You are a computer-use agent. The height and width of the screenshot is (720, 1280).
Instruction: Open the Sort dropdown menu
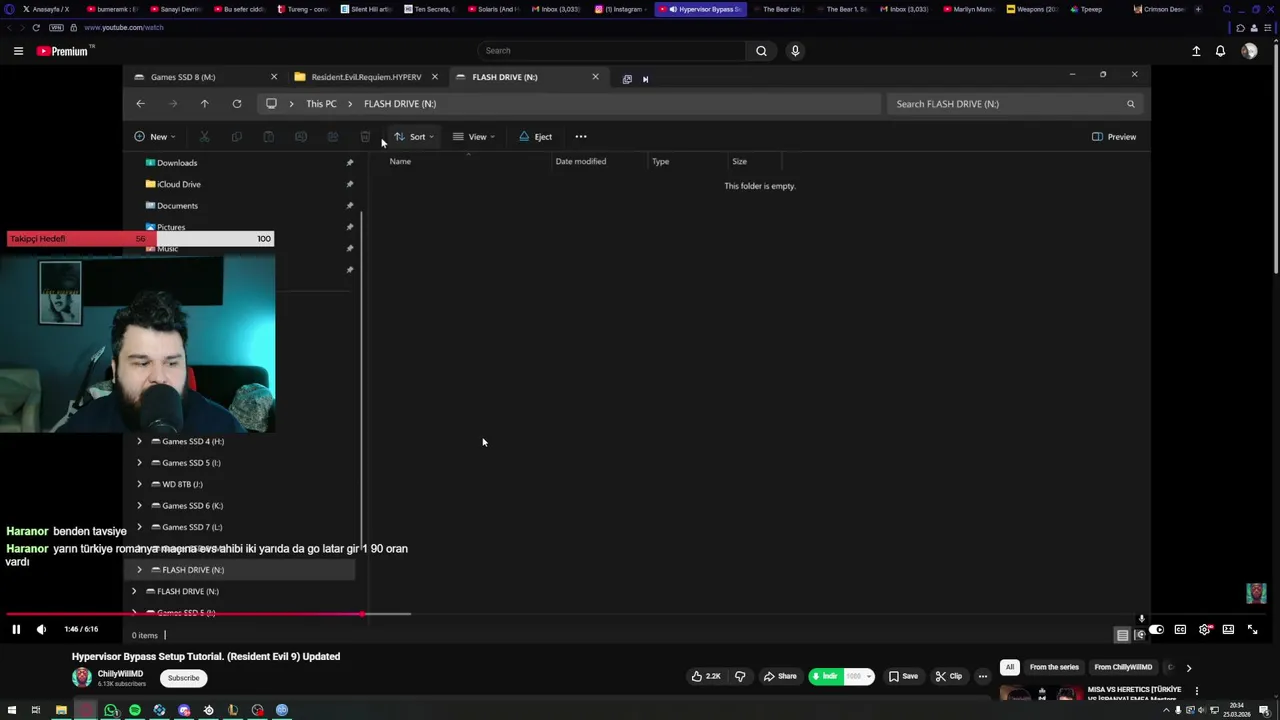(414, 137)
